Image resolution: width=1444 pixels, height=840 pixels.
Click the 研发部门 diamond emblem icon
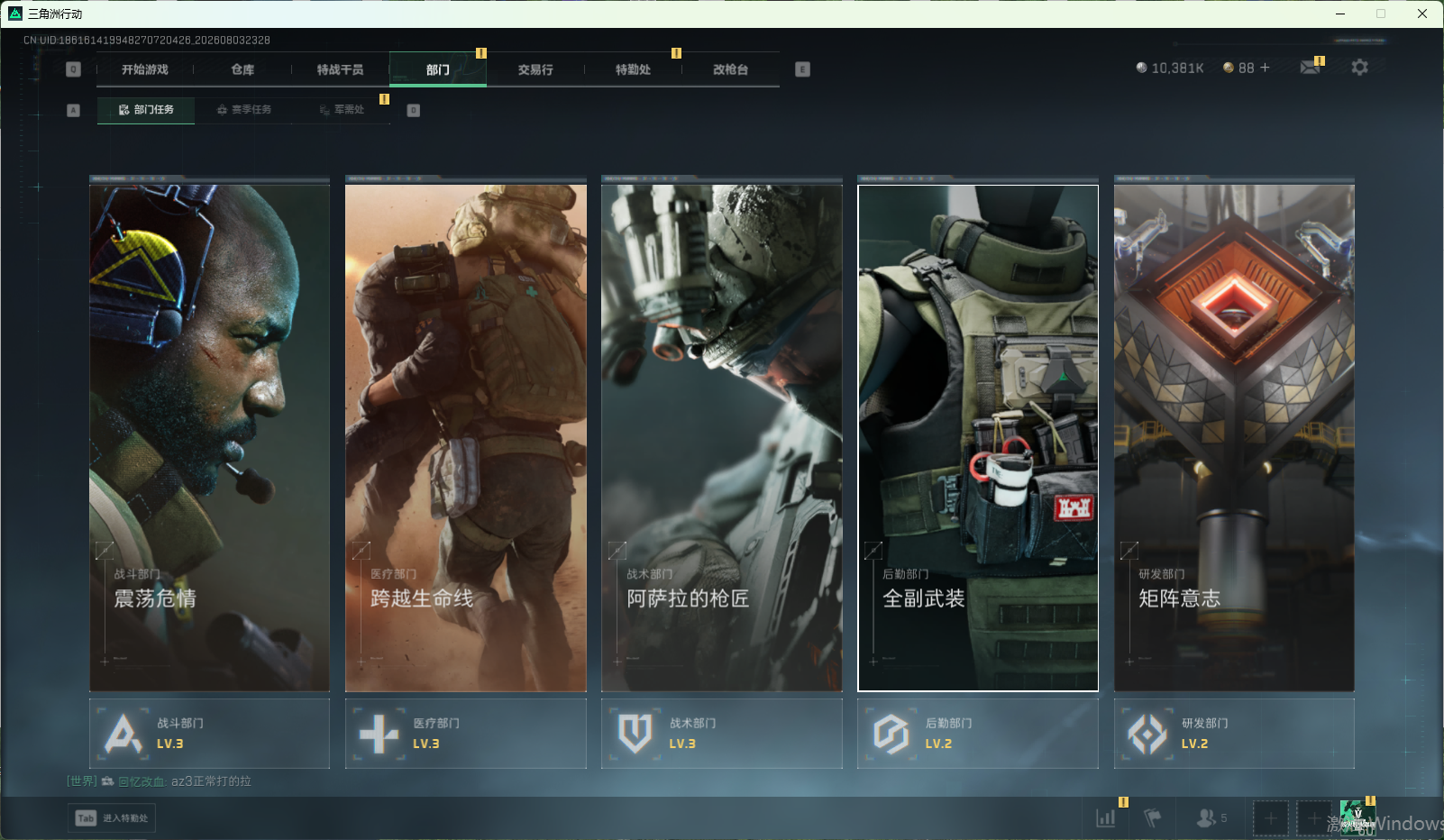(x=1147, y=734)
